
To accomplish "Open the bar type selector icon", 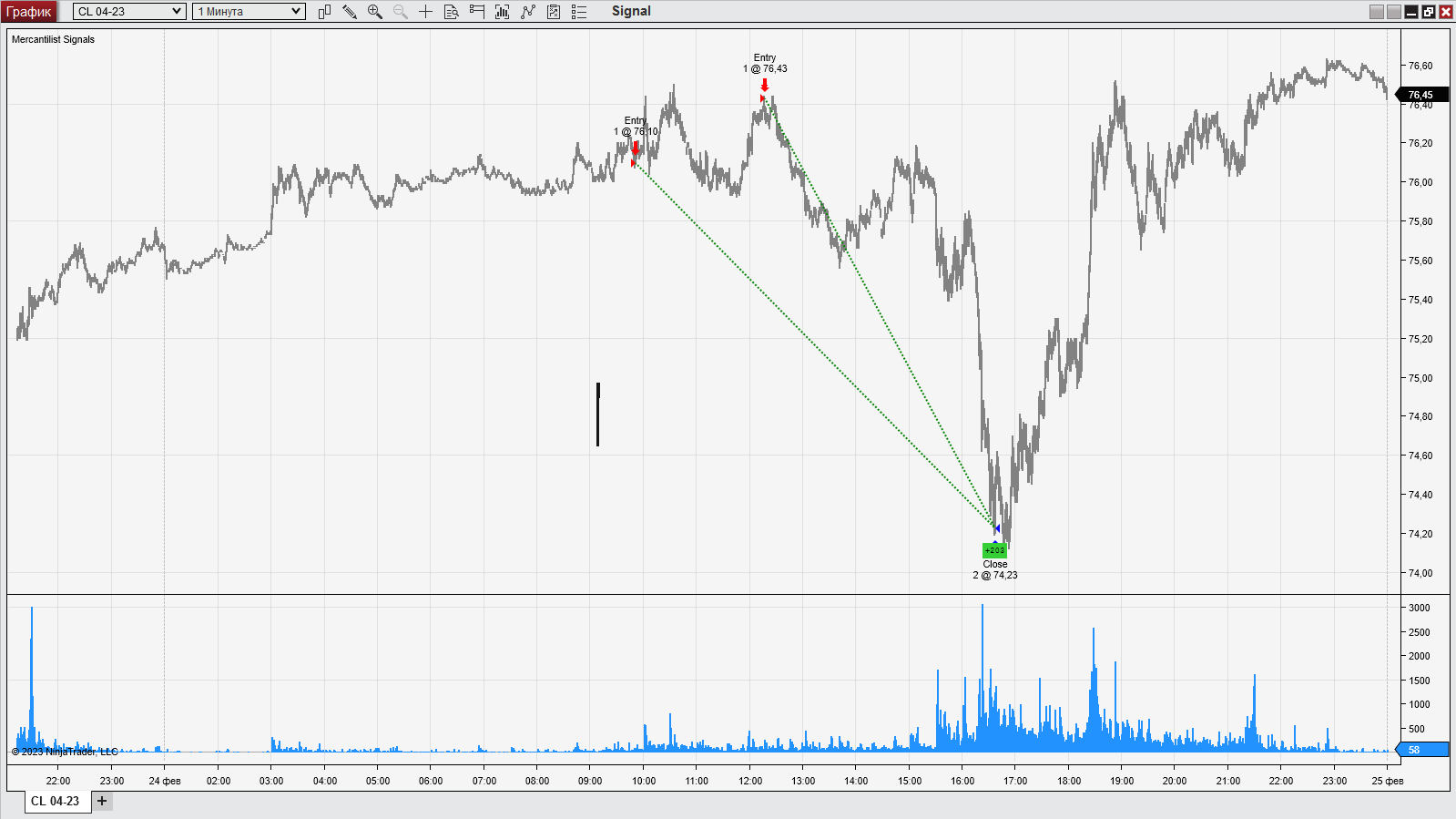I will [x=324, y=12].
